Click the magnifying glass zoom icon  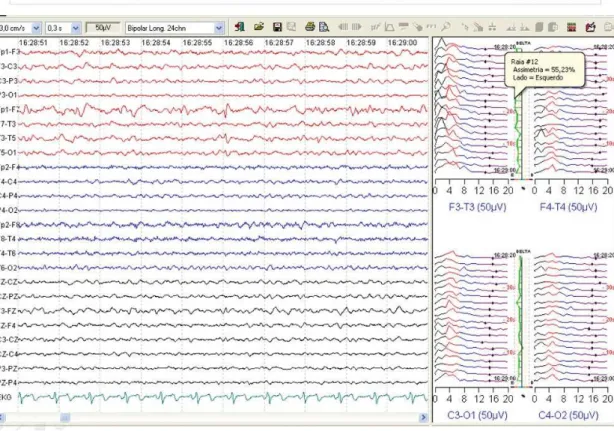point(446,27)
